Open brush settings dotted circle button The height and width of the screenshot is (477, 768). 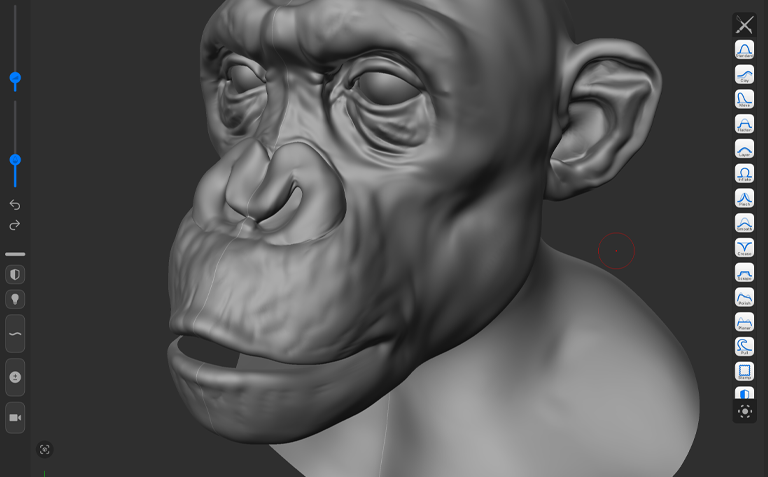click(x=744, y=411)
